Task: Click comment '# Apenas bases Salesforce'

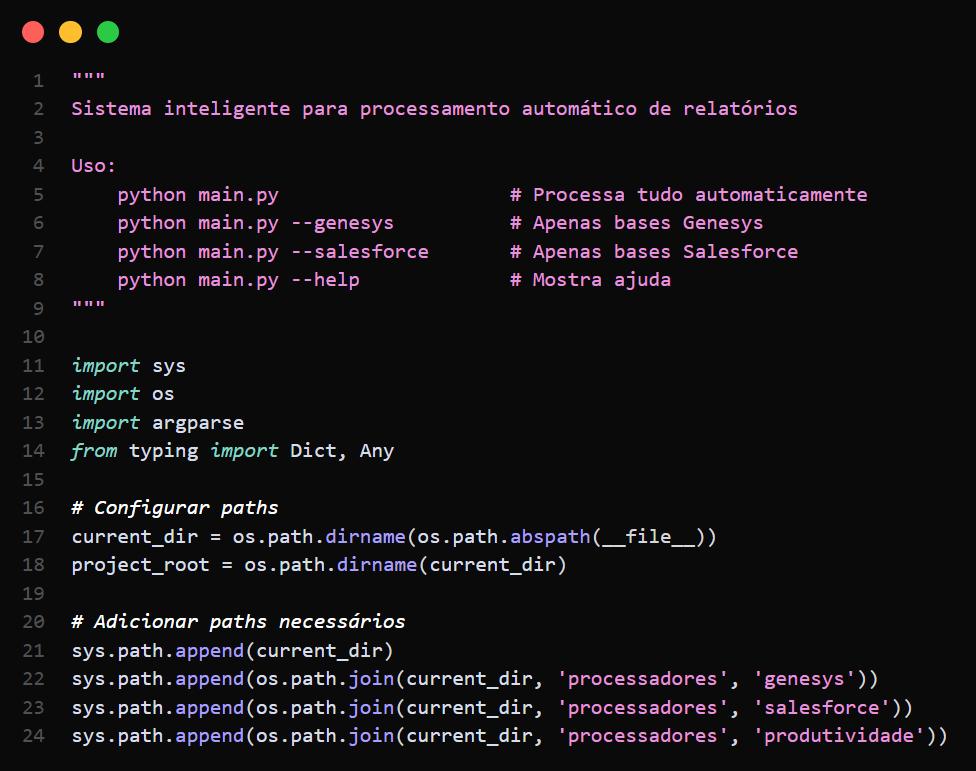Action: coord(654,252)
